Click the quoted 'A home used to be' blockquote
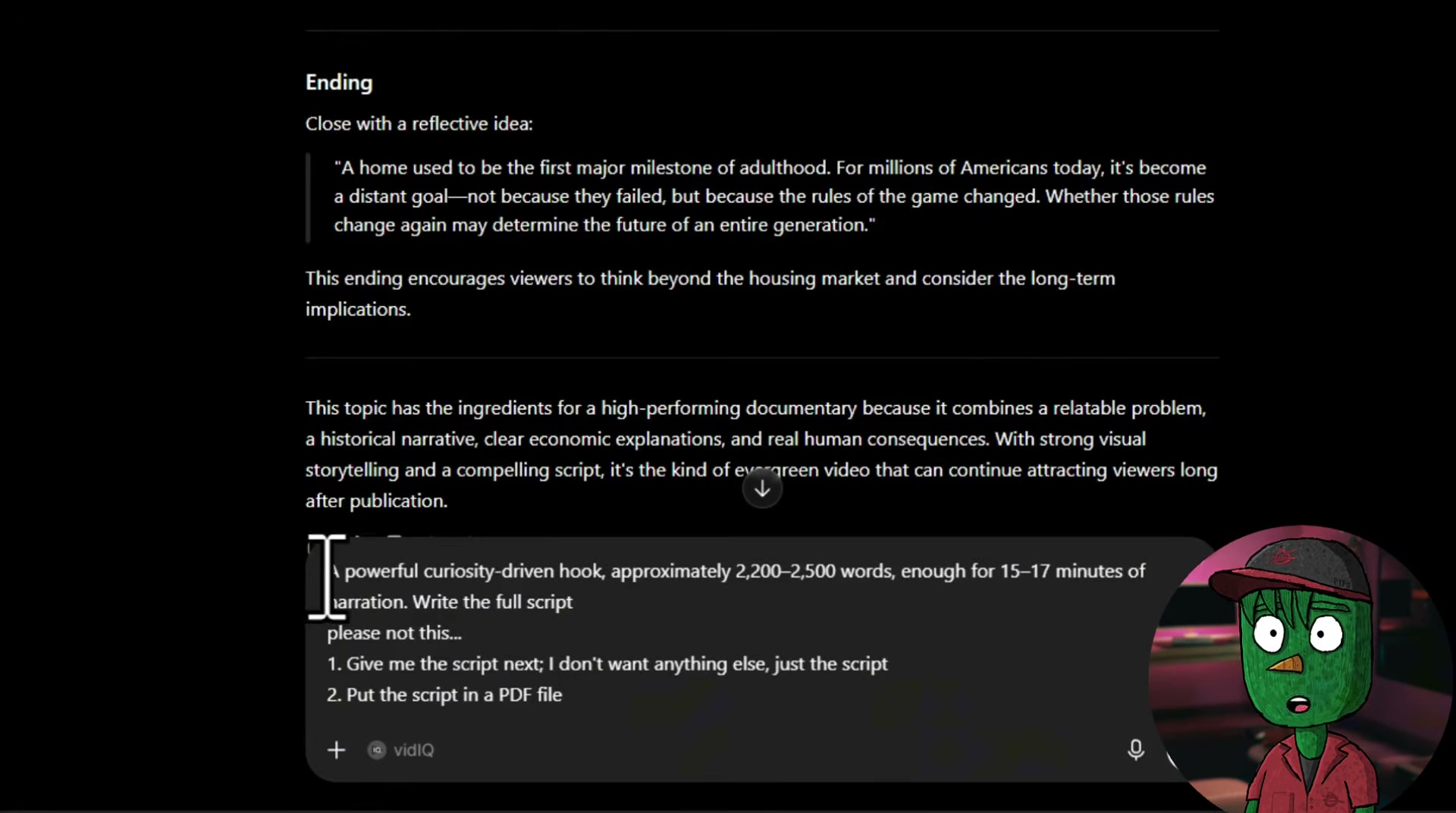This screenshot has height=813, width=1456. [774, 196]
